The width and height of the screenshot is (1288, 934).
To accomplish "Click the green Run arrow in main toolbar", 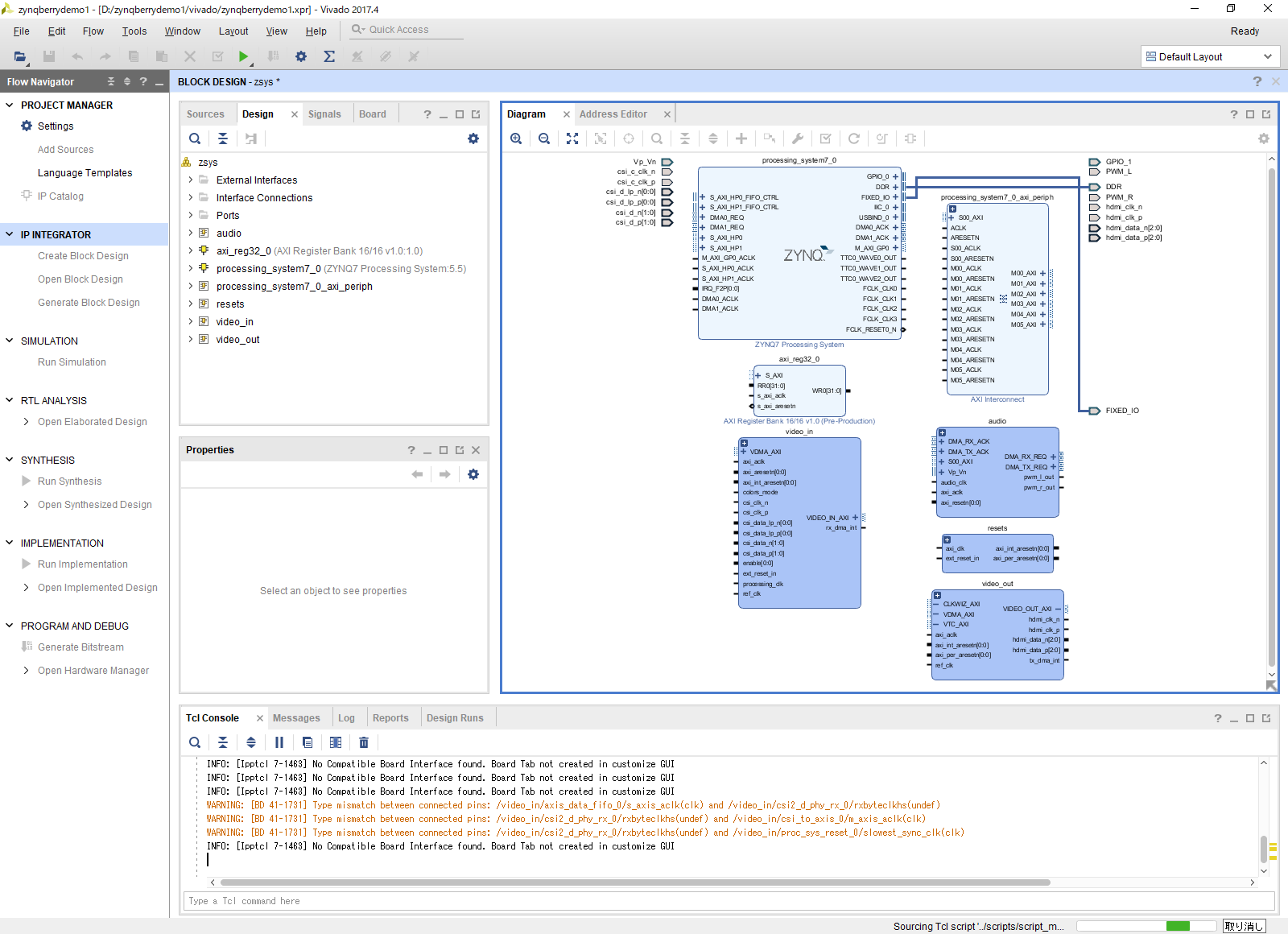I will pyautogui.click(x=243, y=56).
